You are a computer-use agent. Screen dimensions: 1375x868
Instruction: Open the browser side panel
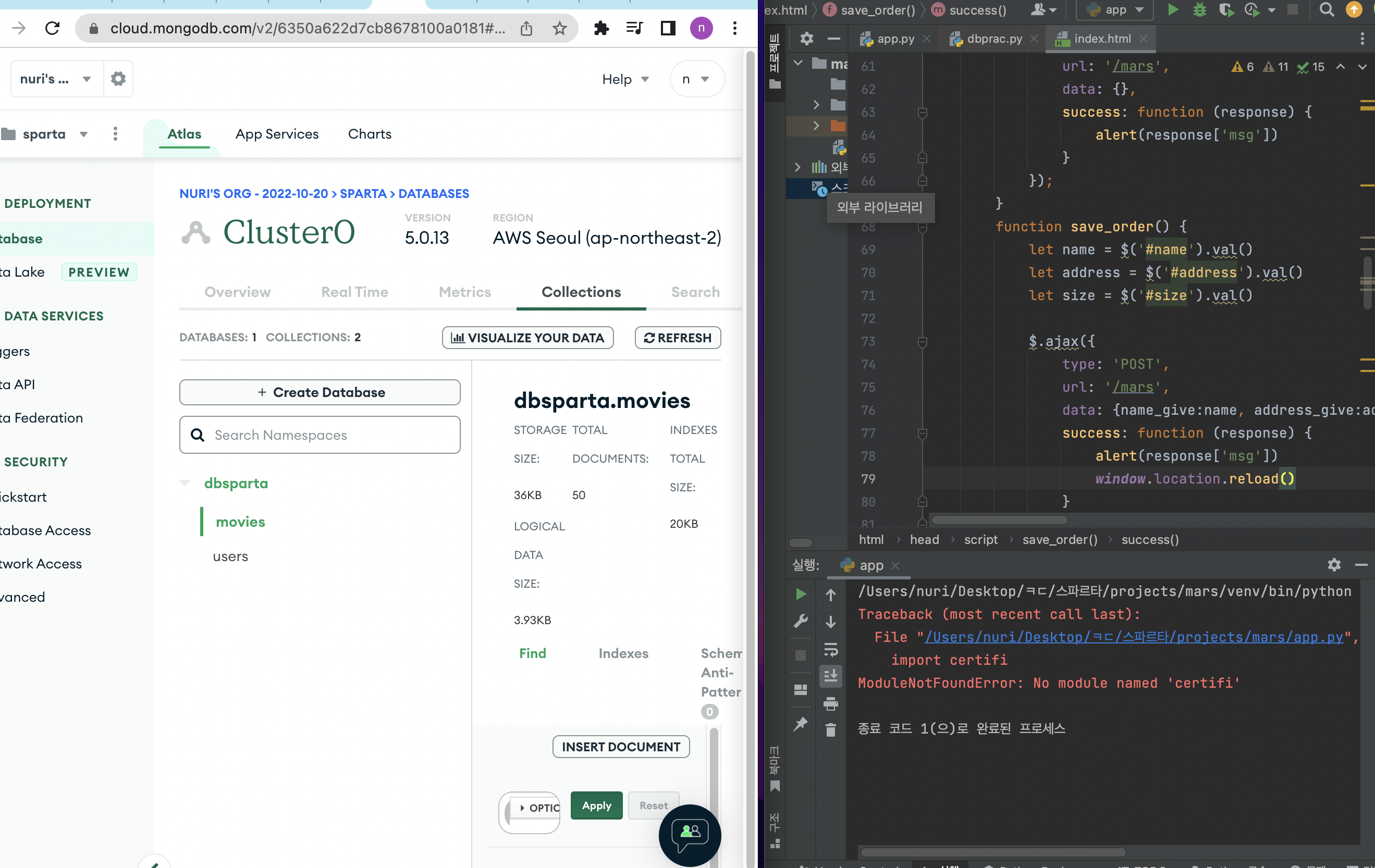click(668, 28)
